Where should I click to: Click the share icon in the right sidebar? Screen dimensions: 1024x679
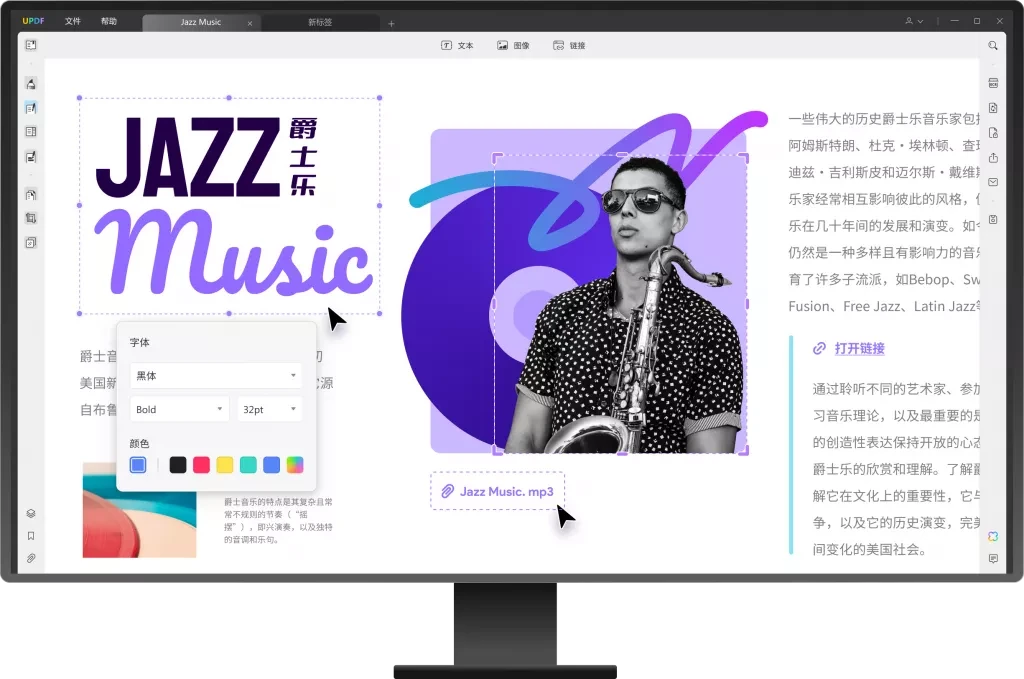click(x=993, y=158)
